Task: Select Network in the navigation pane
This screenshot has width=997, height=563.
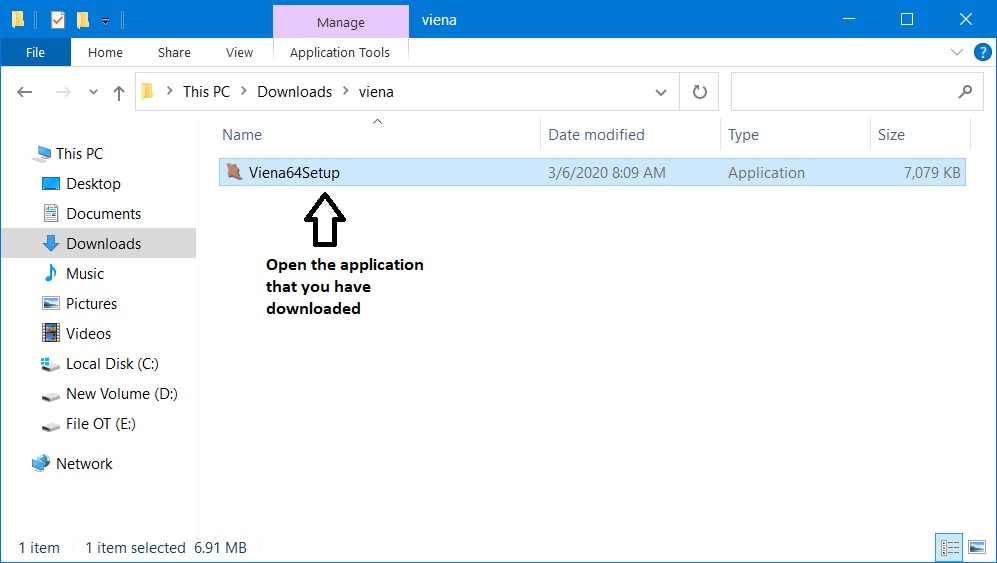Action: point(84,464)
